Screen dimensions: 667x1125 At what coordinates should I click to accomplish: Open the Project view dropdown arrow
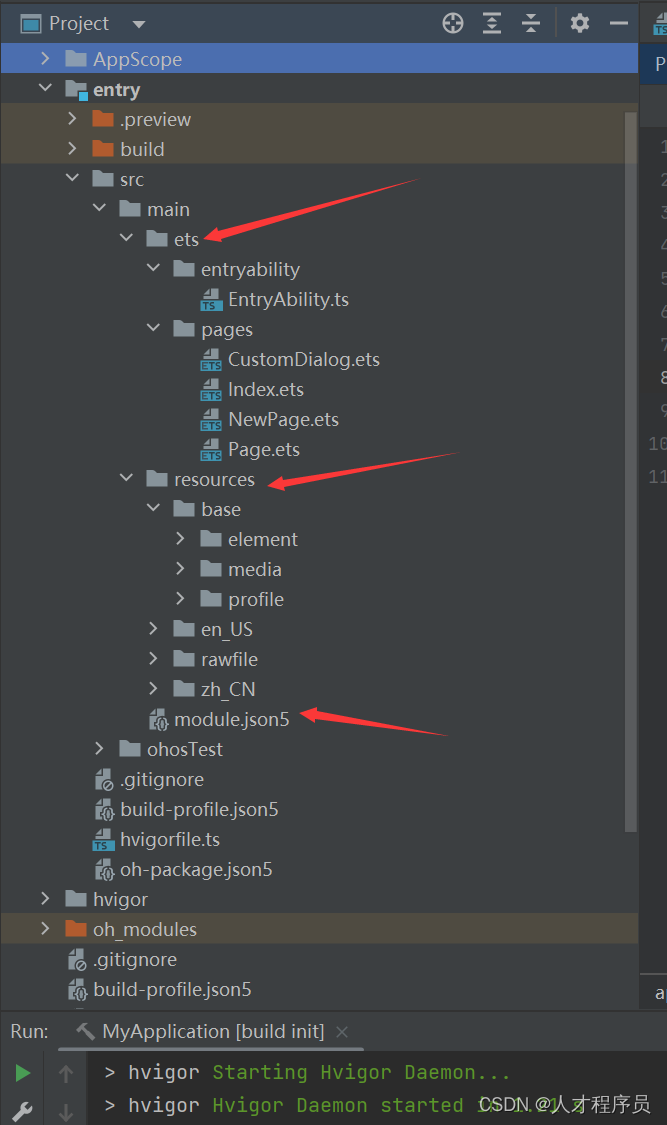(x=139, y=24)
